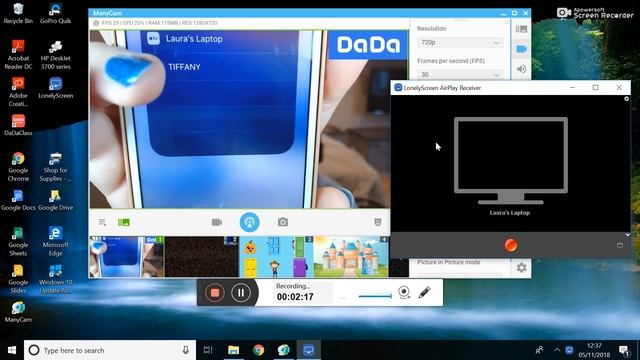This screenshot has height=360, width=640.
Task: Expand Resolution 720p dropdown
Action: pos(460,42)
